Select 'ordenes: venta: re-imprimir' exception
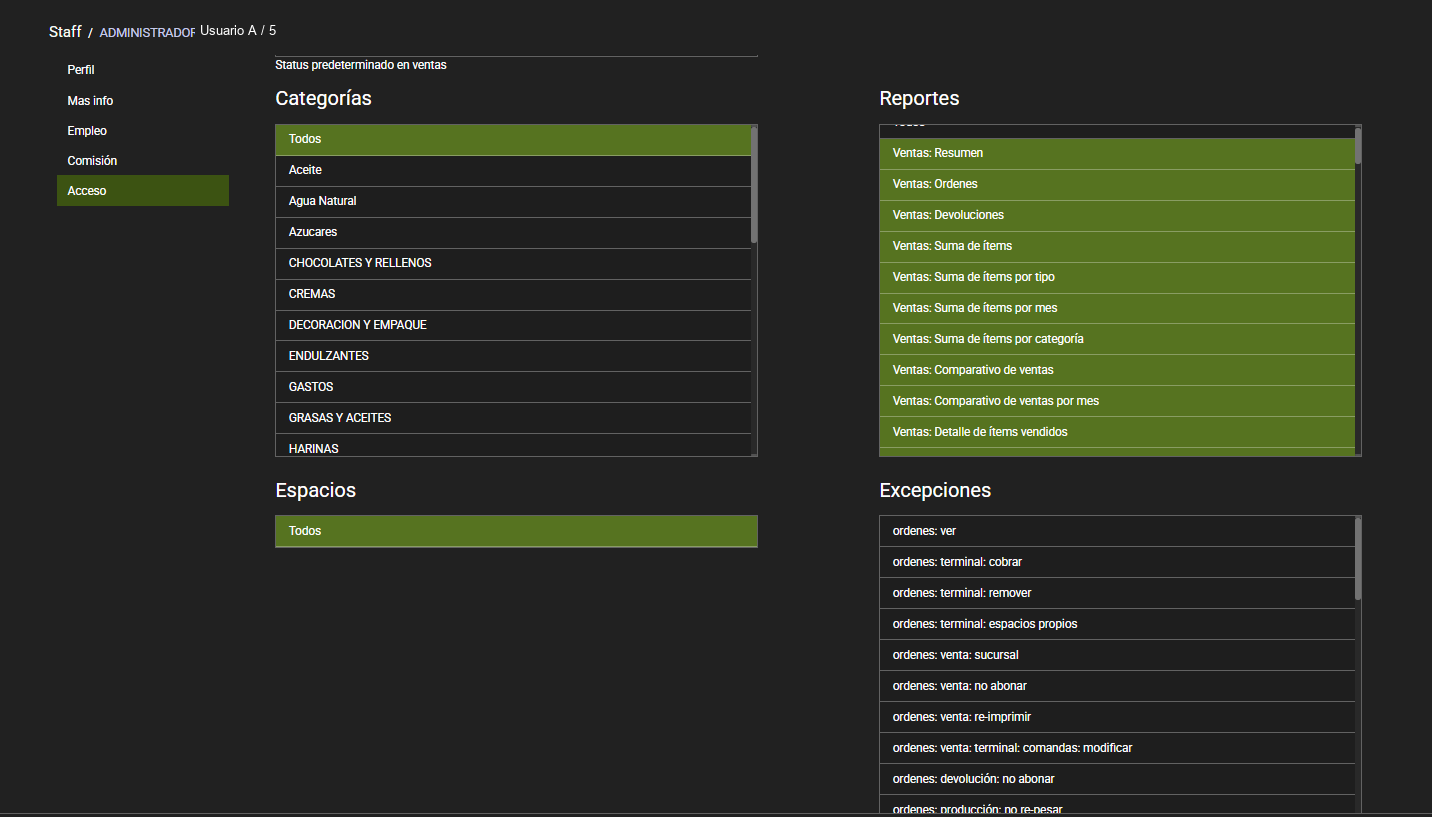1432x817 pixels. click(x=1117, y=718)
